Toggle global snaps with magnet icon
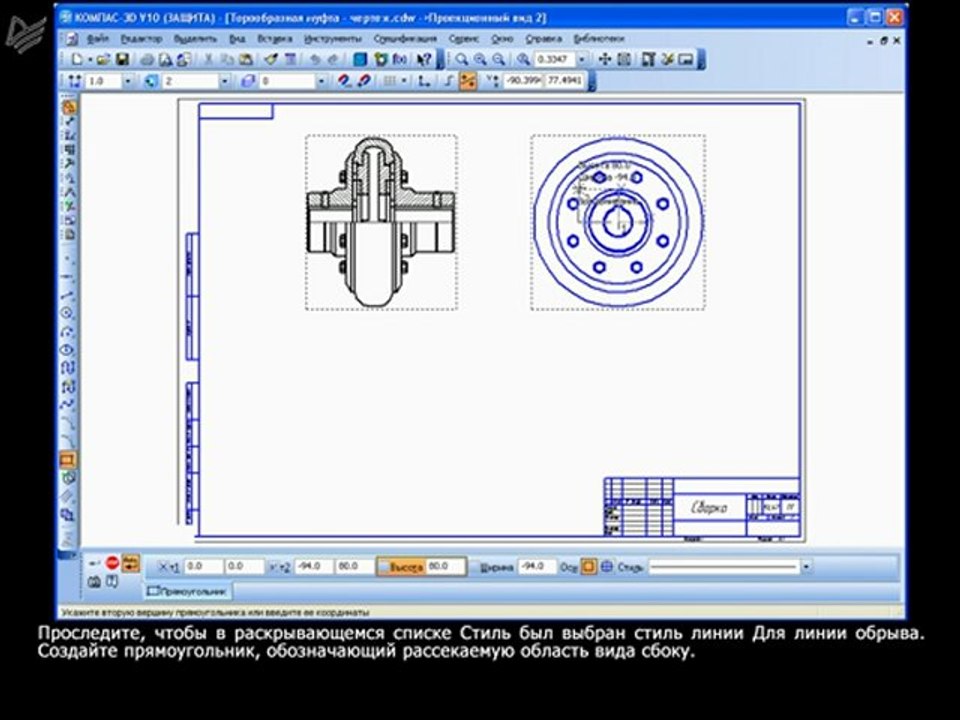 tap(344, 81)
